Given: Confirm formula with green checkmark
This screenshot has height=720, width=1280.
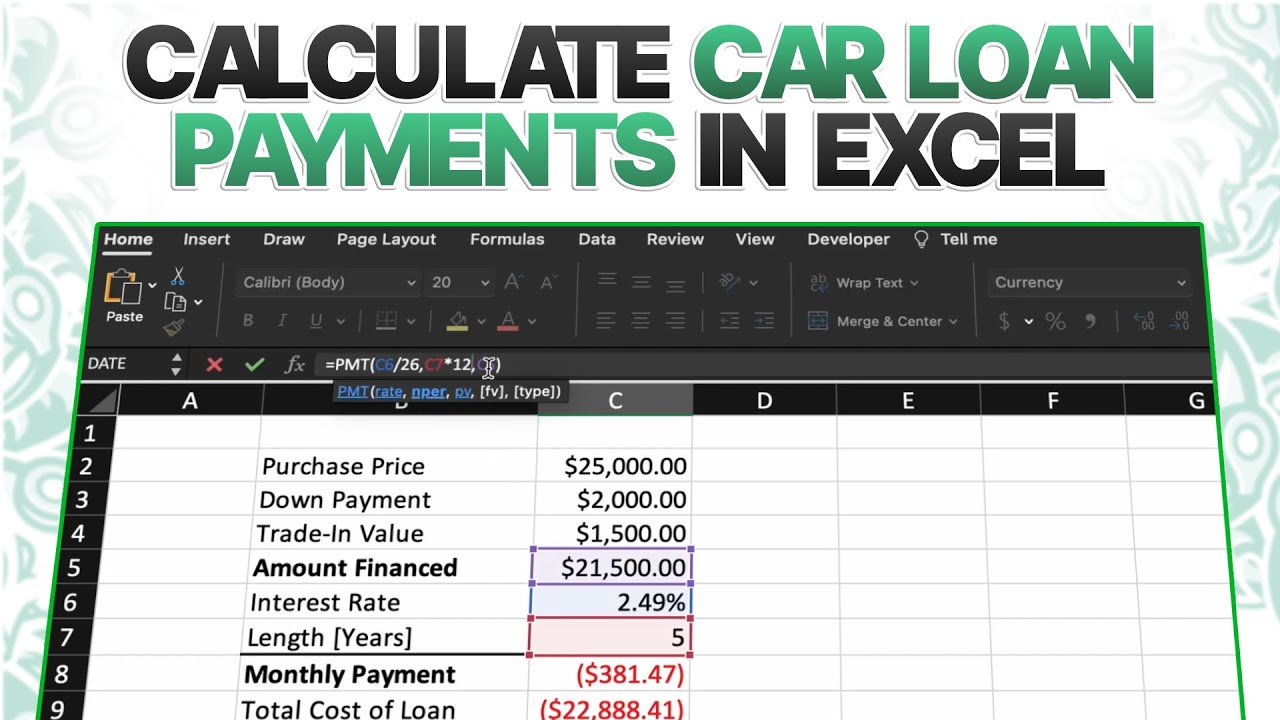Looking at the screenshot, I should click(x=254, y=364).
